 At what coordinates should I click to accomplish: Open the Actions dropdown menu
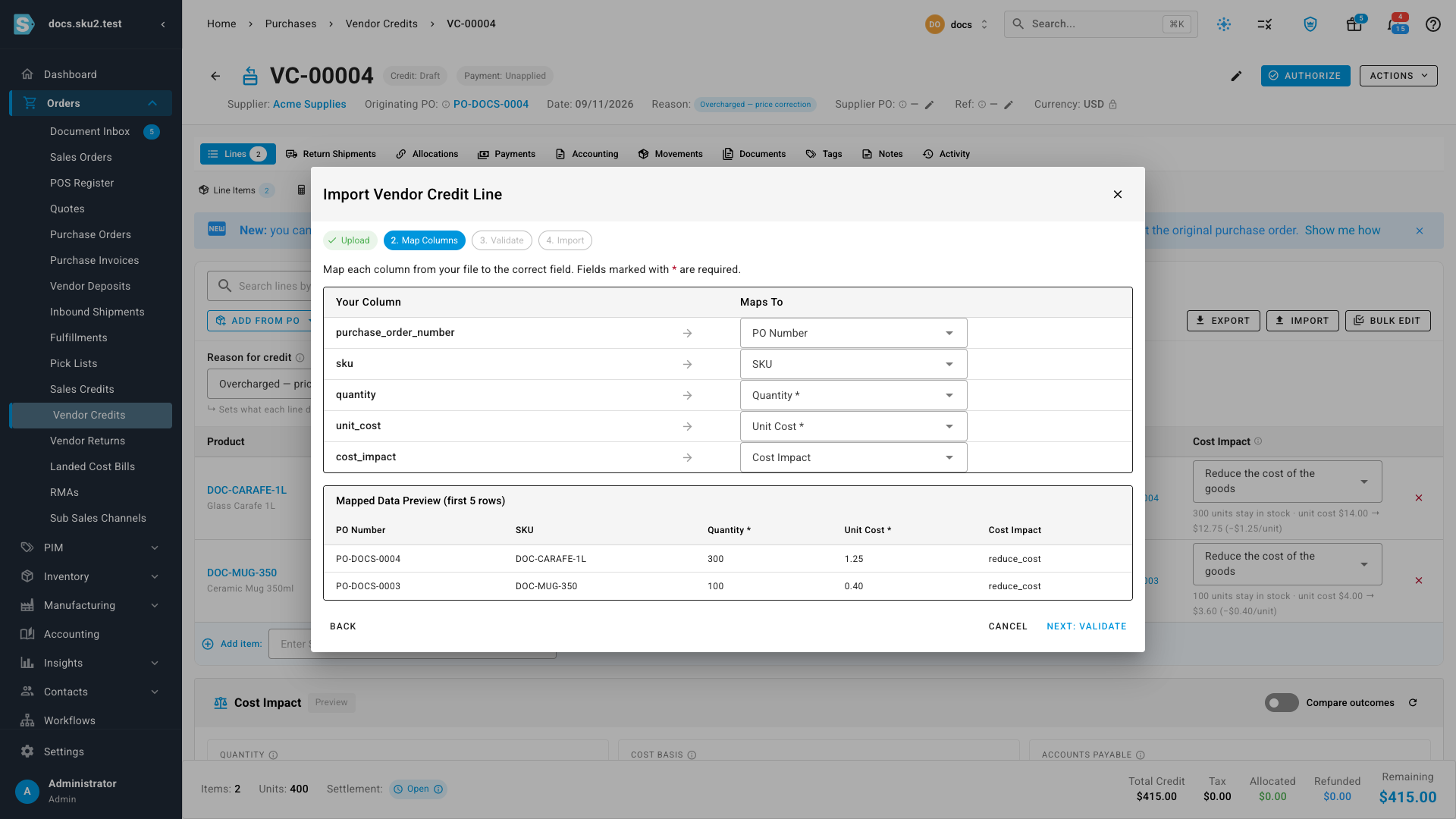coord(1398,76)
